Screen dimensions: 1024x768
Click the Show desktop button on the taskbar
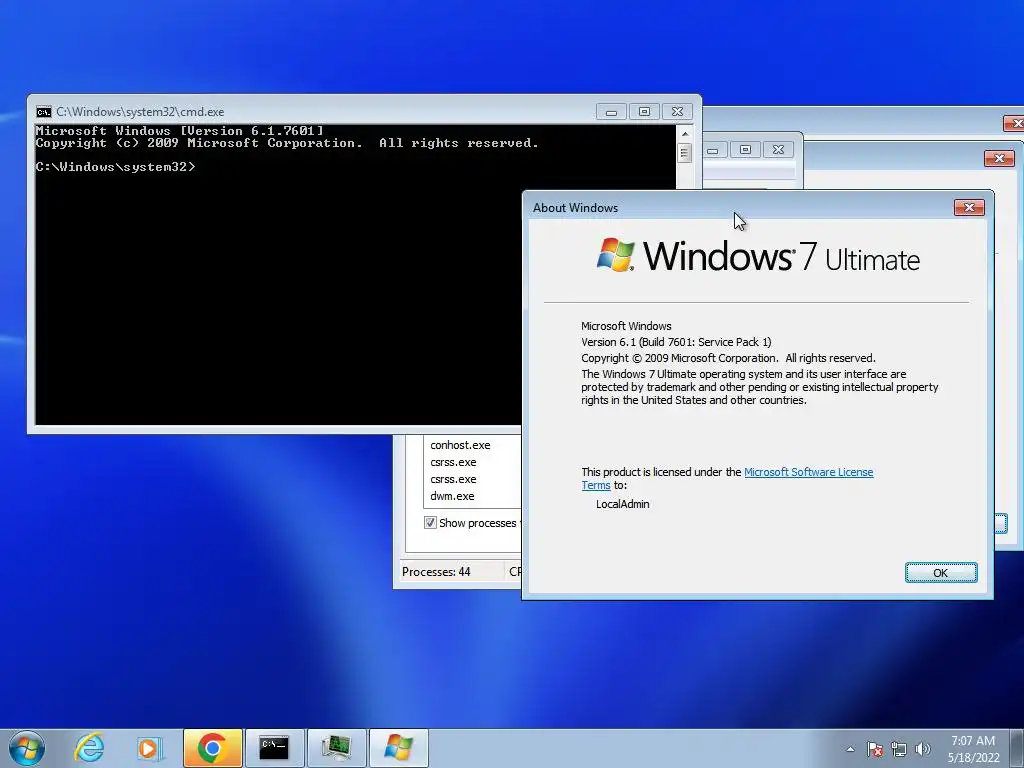click(1019, 748)
